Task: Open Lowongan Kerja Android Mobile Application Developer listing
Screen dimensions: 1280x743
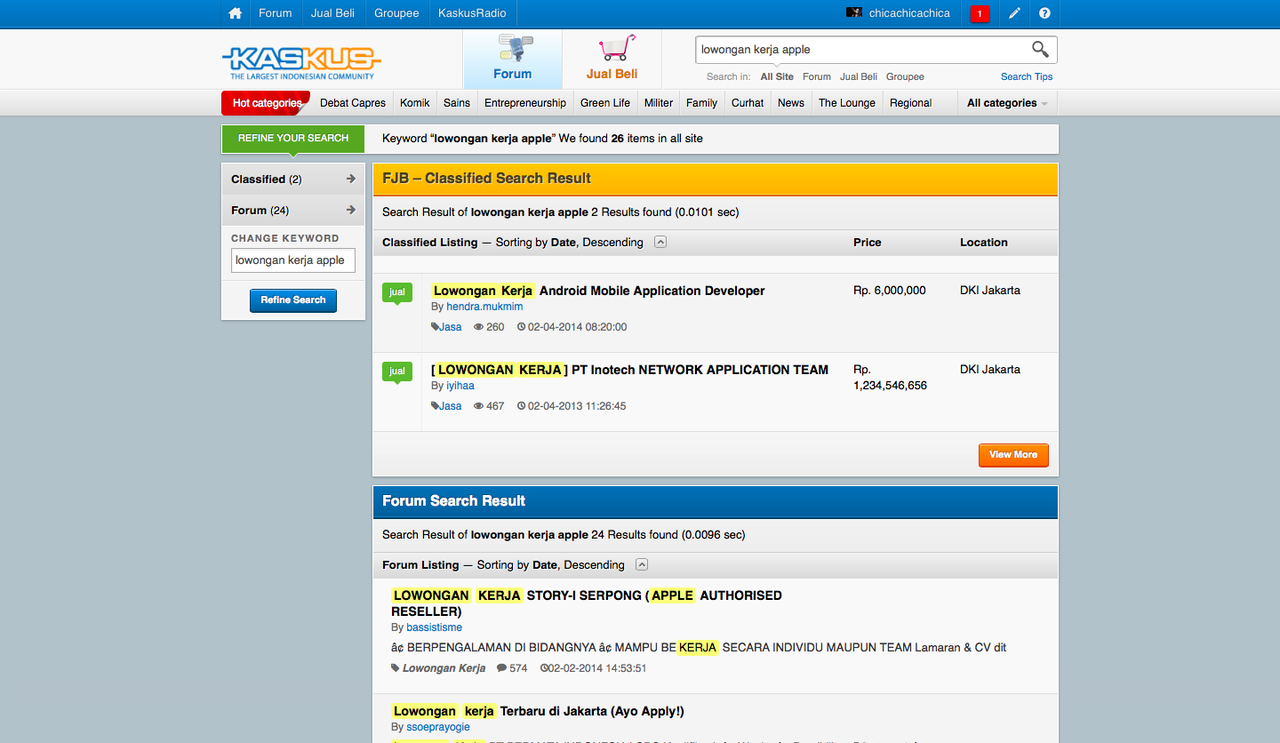Action: coord(598,291)
